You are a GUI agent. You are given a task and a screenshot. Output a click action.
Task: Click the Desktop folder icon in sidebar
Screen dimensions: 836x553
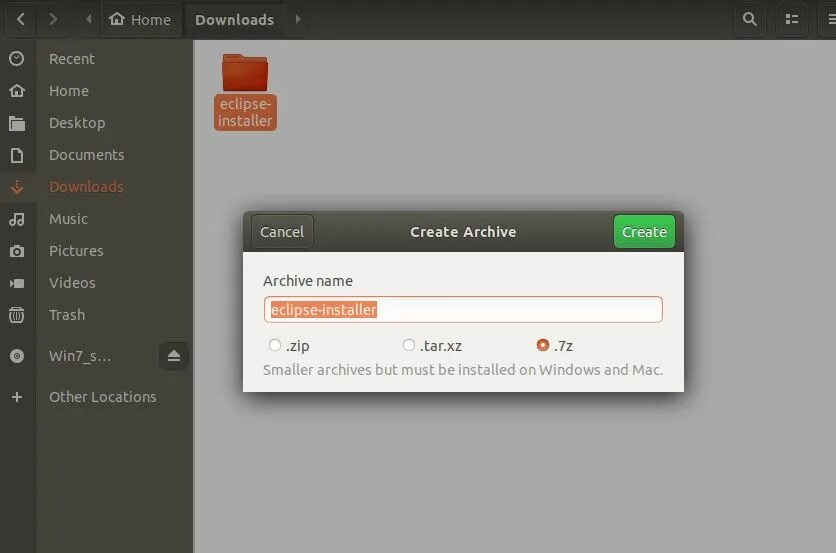(17, 123)
